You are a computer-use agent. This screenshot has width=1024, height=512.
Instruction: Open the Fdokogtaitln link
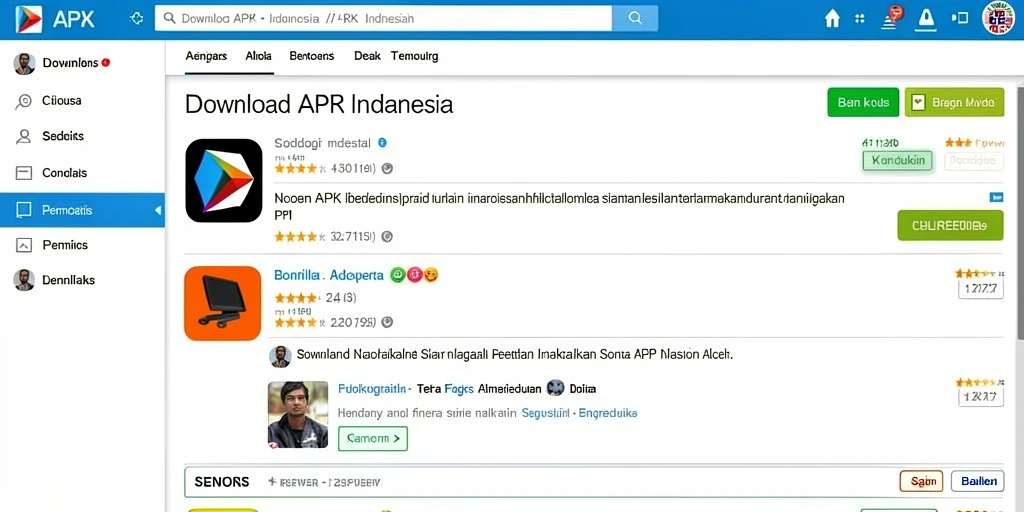tap(373, 389)
